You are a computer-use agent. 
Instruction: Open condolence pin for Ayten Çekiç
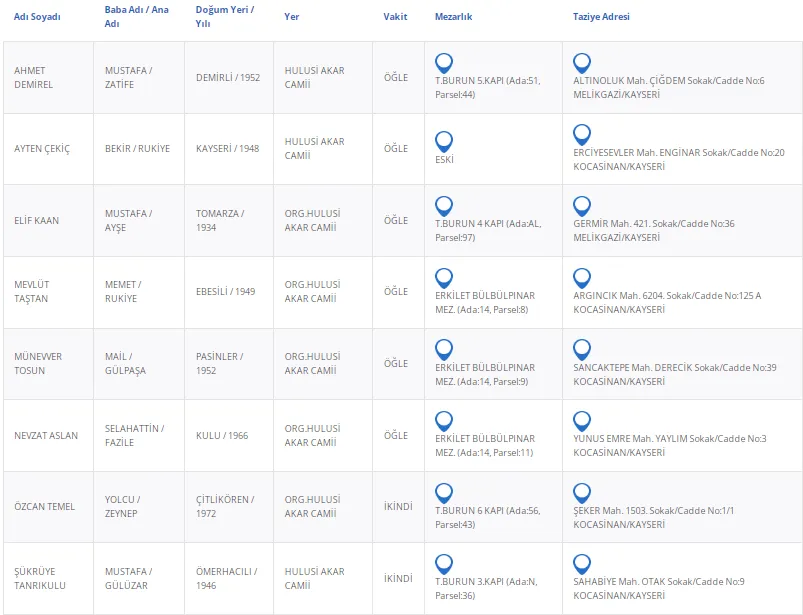click(x=582, y=134)
